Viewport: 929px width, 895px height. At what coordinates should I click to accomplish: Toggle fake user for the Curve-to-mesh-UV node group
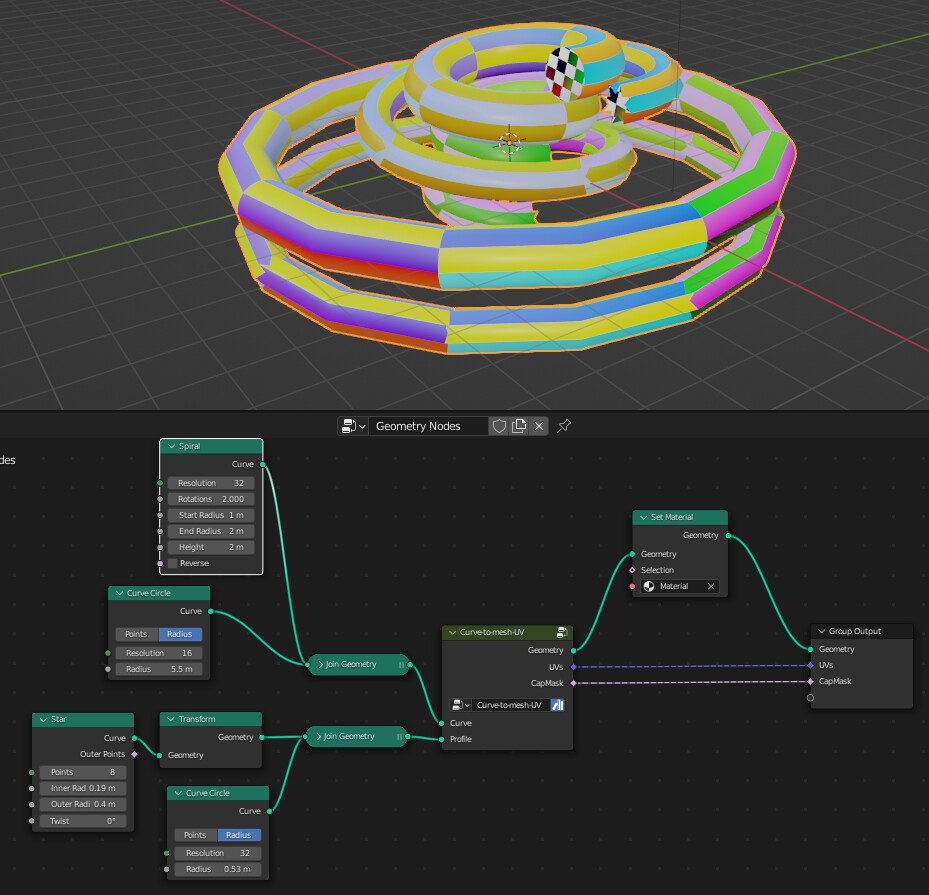[x=557, y=704]
